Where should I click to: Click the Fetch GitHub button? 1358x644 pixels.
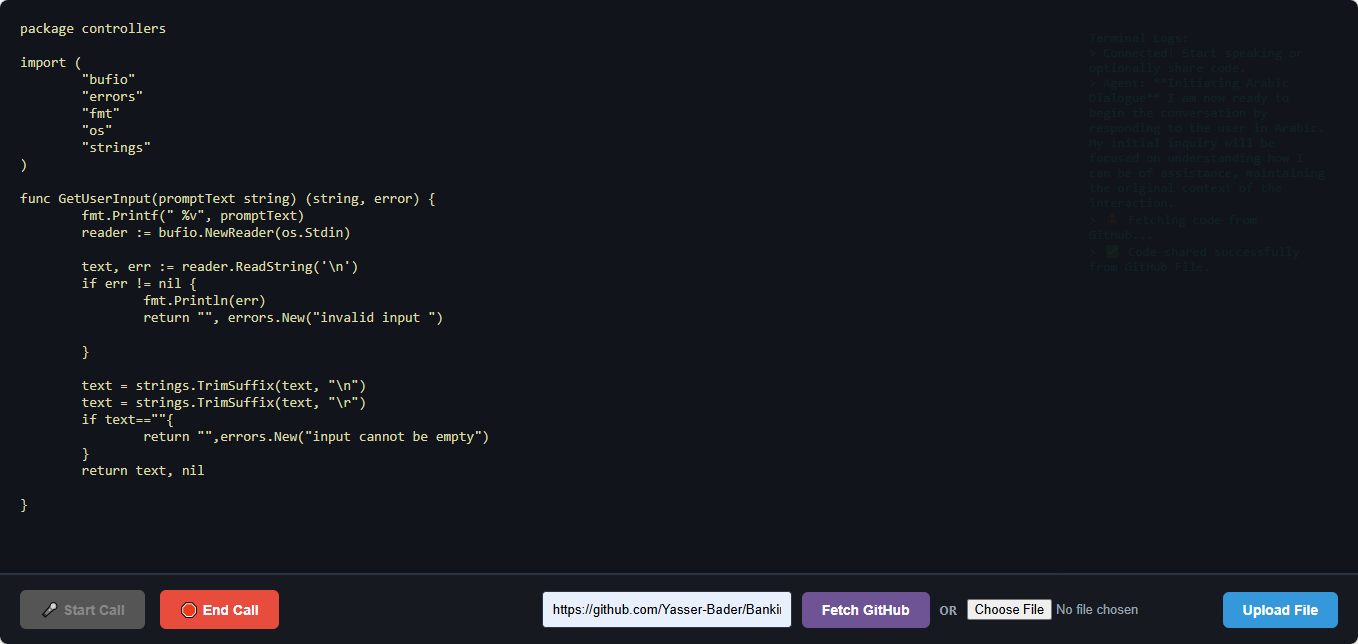pos(866,610)
